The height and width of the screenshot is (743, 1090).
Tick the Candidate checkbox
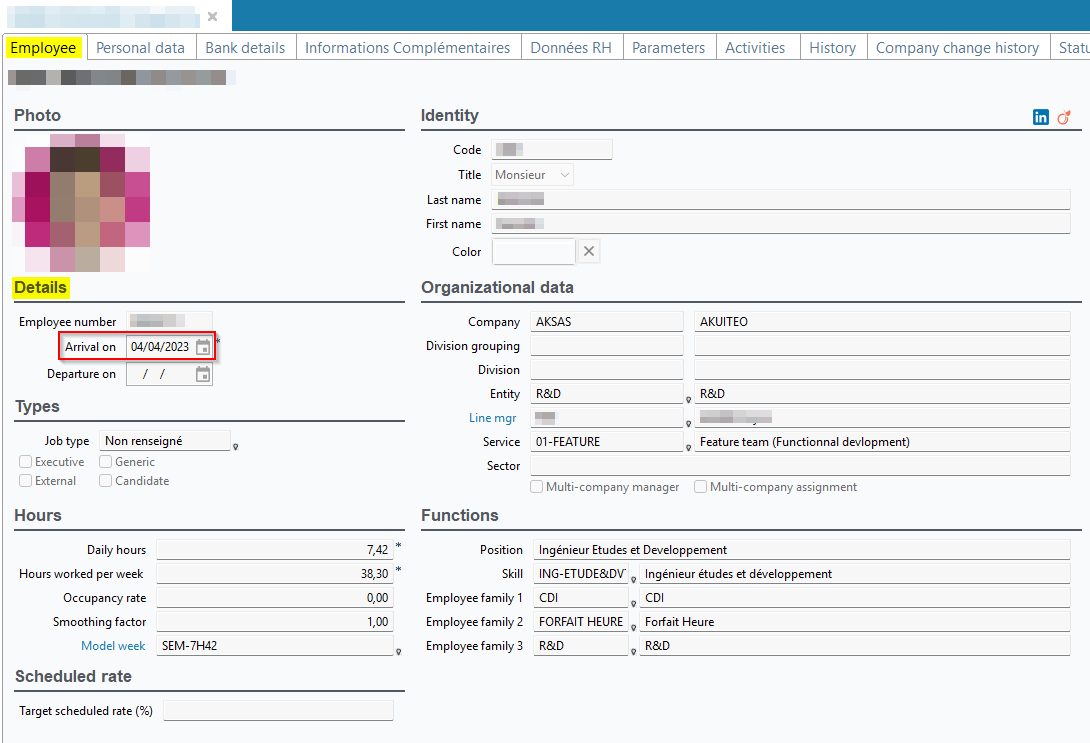(x=106, y=481)
